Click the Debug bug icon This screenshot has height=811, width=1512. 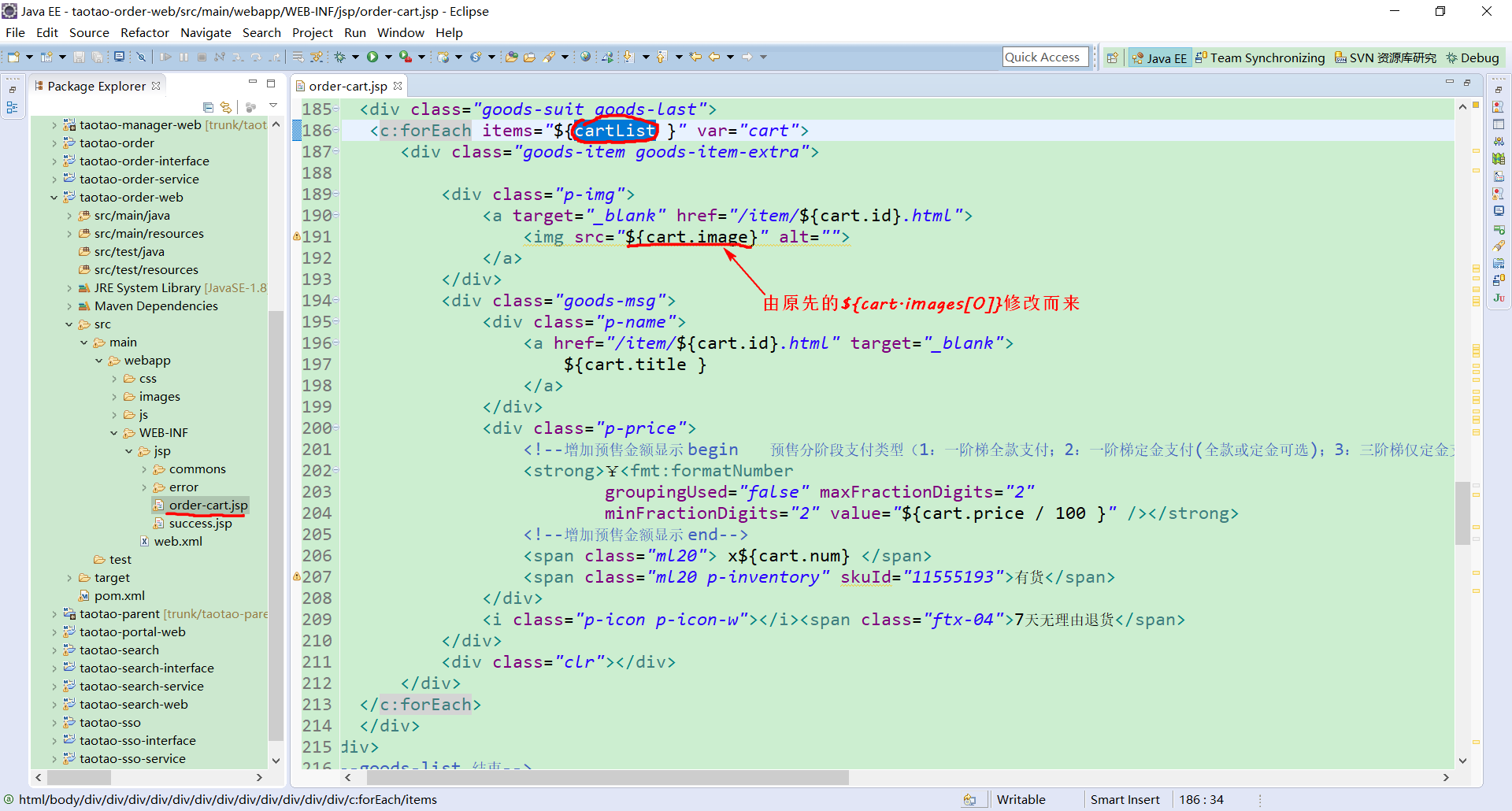(x=340, y=57)
